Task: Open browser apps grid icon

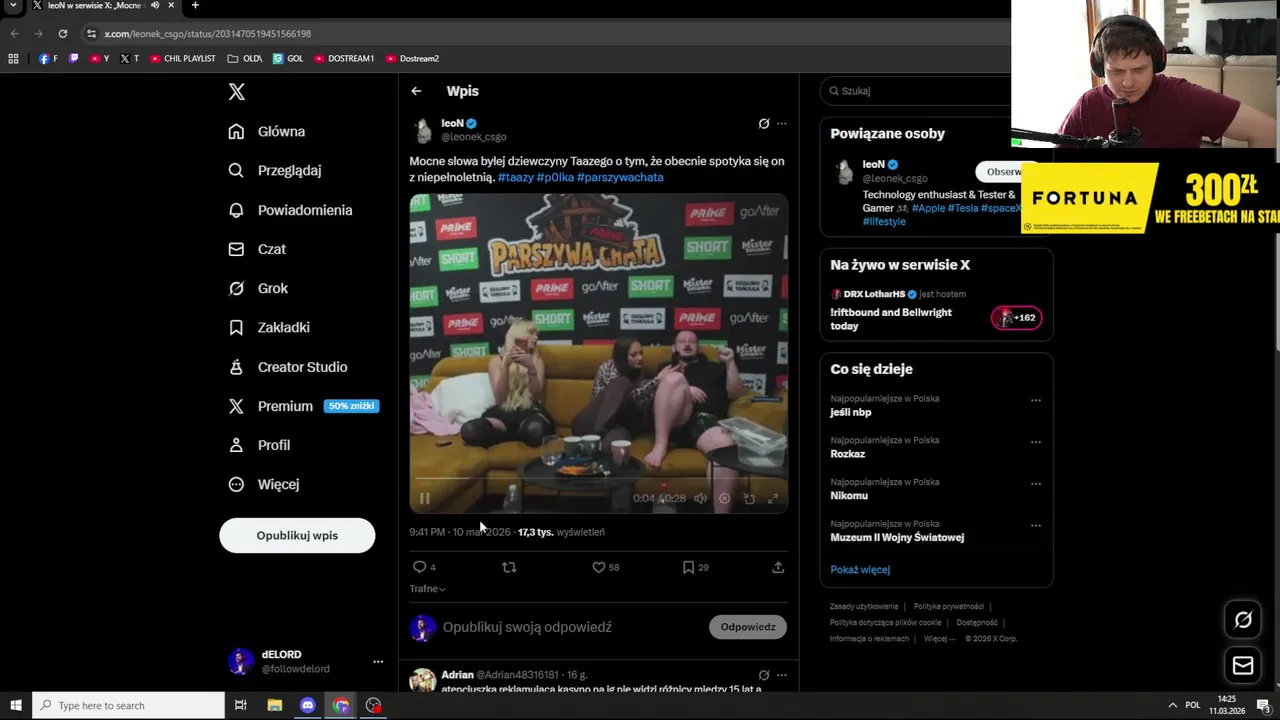Action: 13,59
